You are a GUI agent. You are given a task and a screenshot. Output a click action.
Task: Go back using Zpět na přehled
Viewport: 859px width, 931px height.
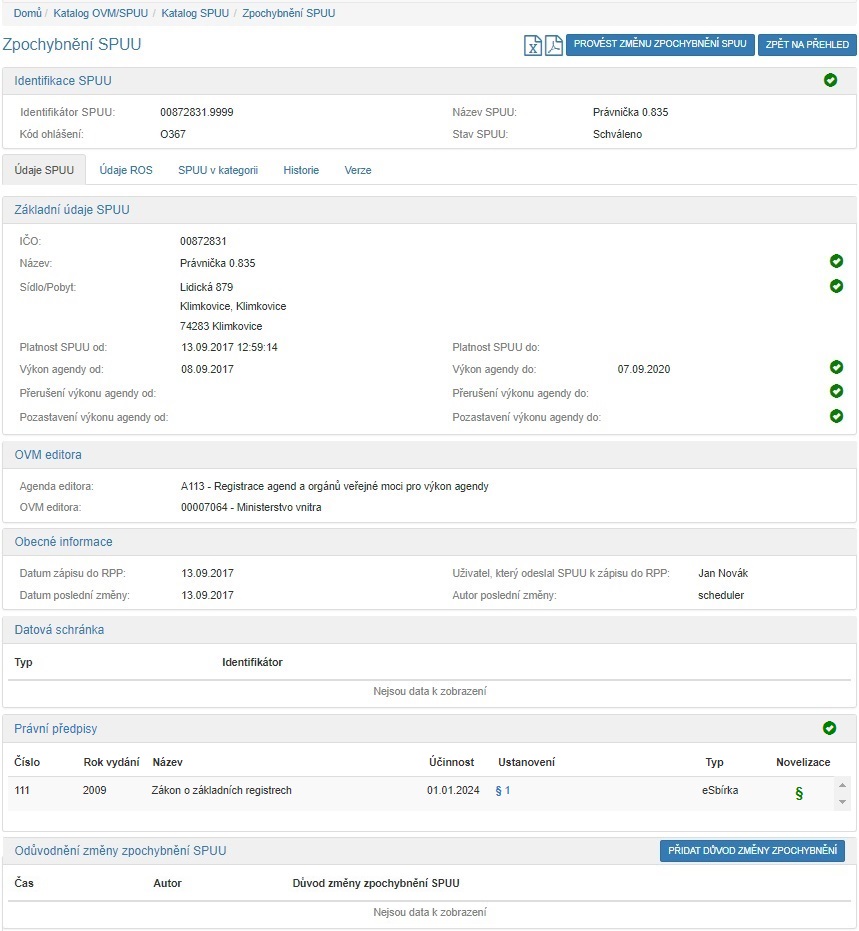[x=807, y=45]
